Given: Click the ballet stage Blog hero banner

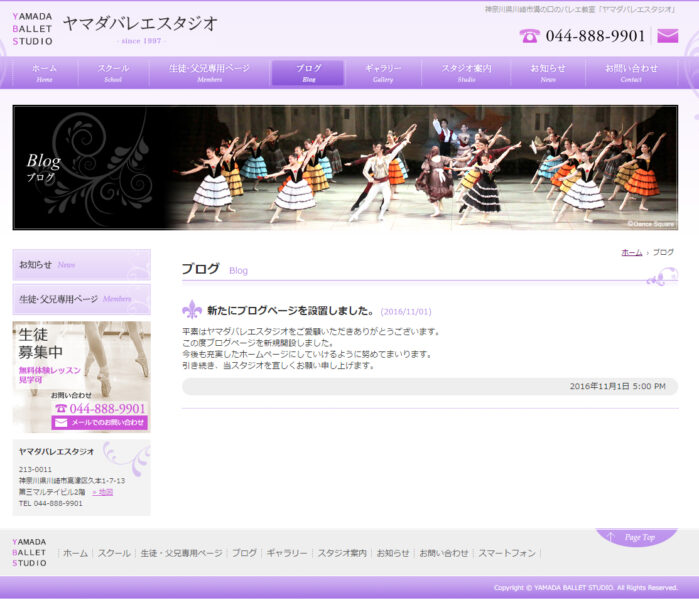Looking at the screenshot, I should [x=345, y=168].
